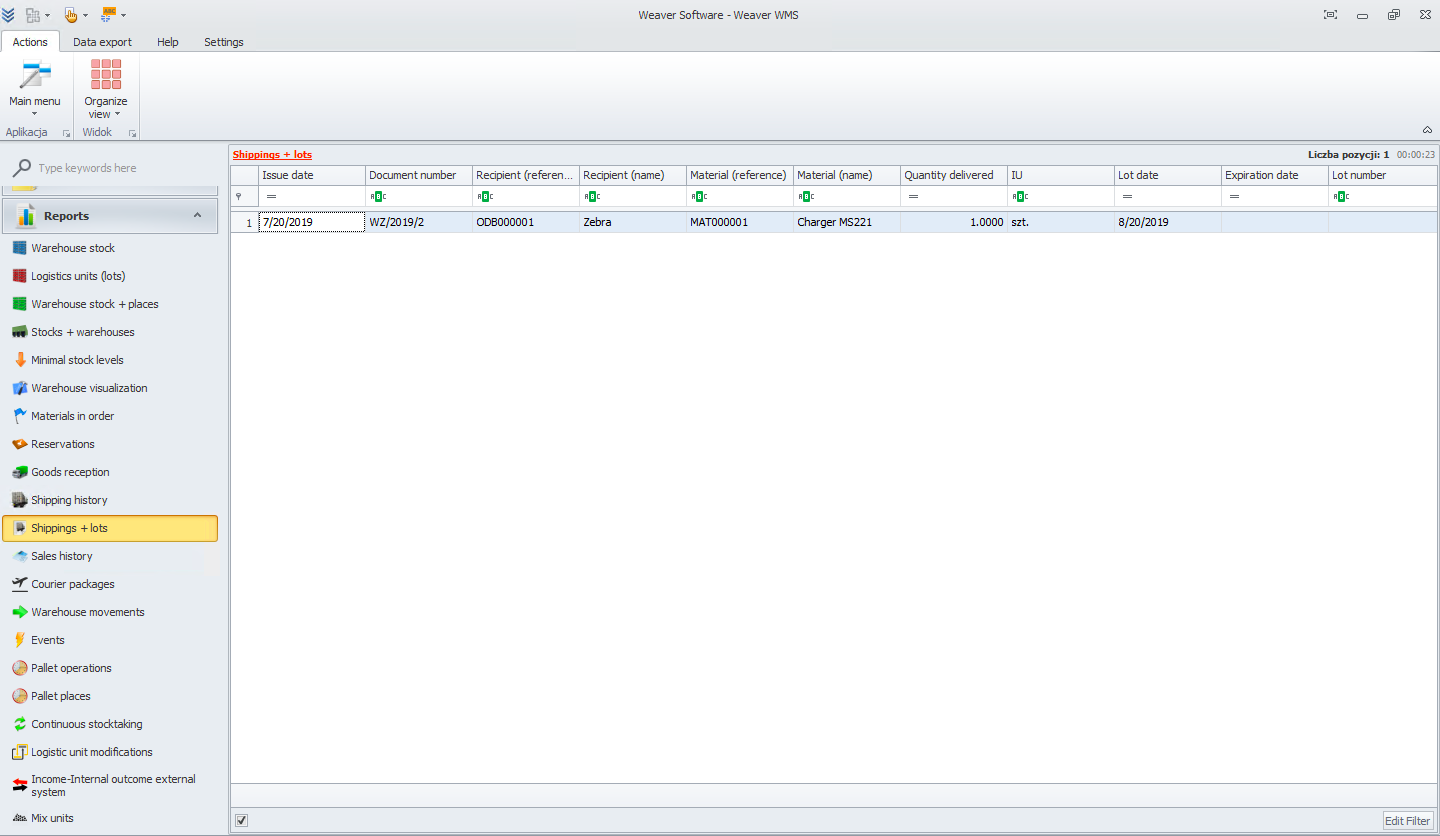Screen dimensions: 1440x836
Task: Switch to the Help tab
Action: tap(168, 42)
